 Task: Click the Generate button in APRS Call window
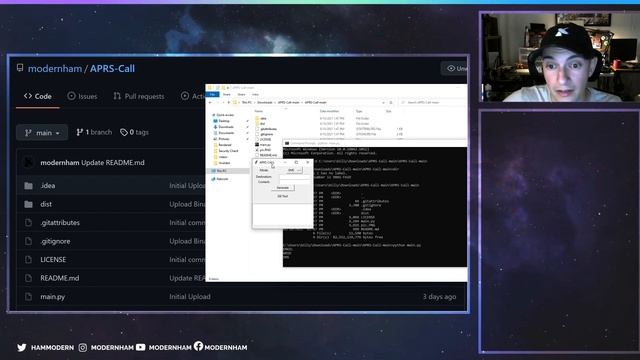(283, 188)
